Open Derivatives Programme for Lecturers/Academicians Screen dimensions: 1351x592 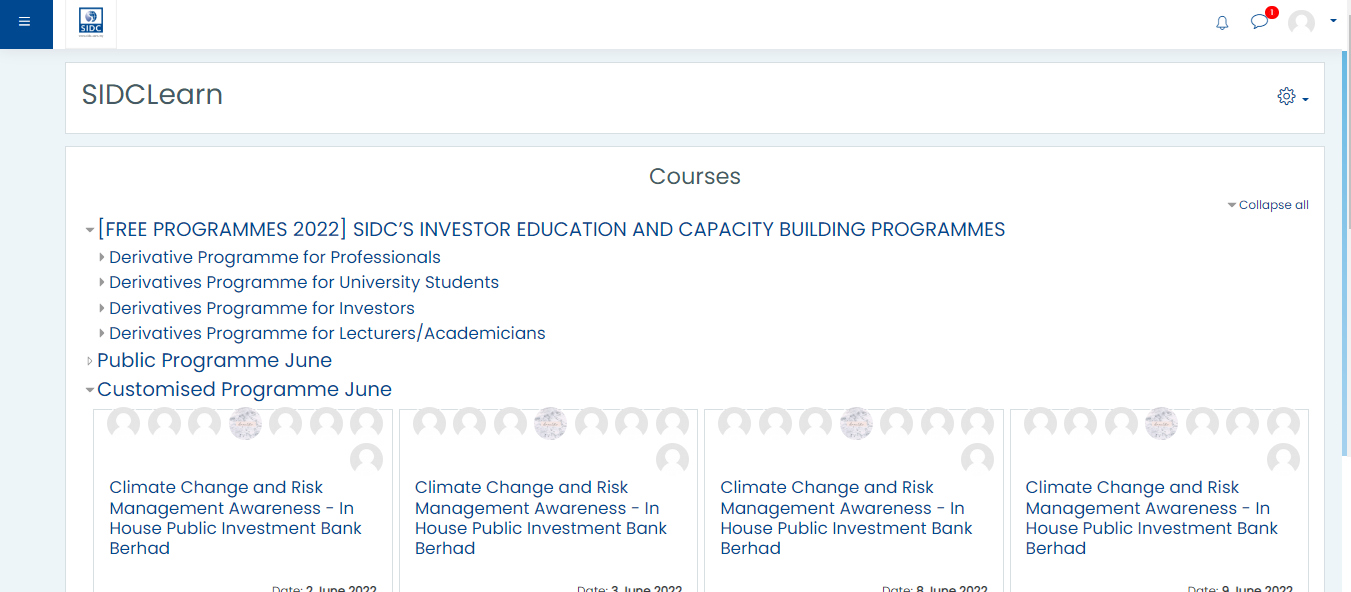tap(327, 333)
